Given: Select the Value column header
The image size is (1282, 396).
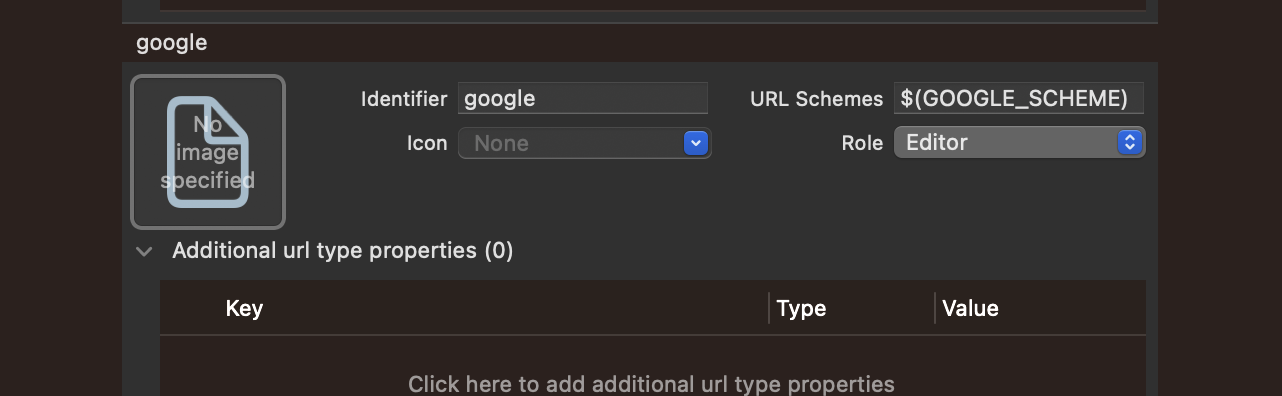Looking at the screenshot, I should 970,308.
